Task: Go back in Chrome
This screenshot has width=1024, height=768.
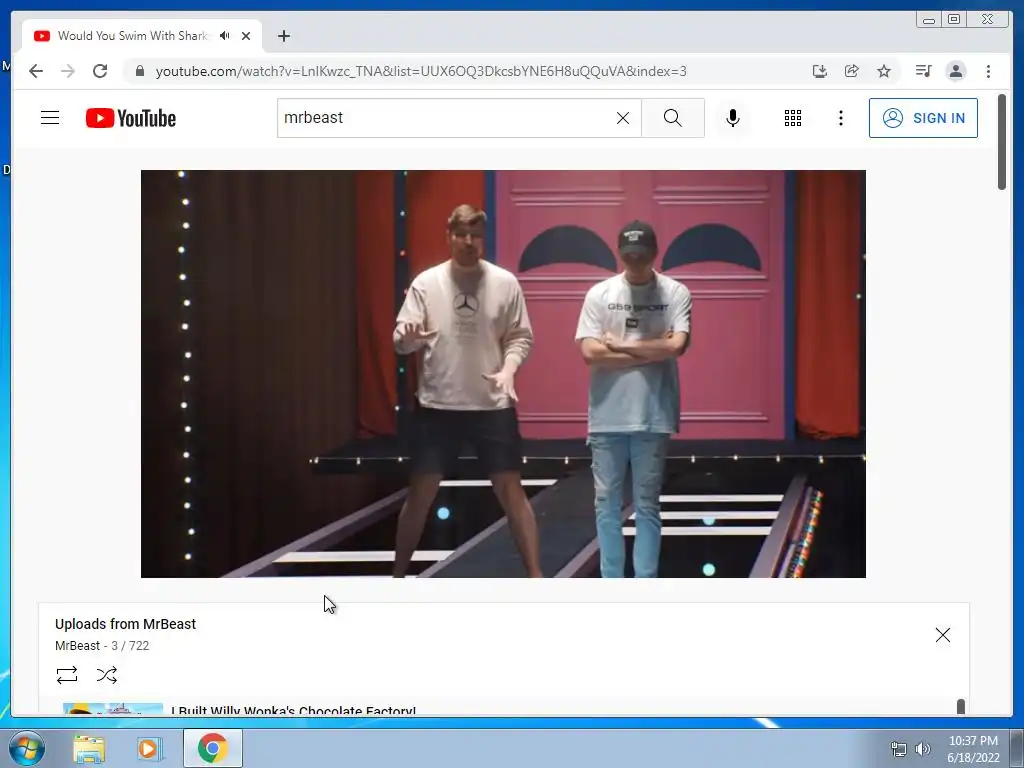Action: pyautogui.click(x=36, y=71)
